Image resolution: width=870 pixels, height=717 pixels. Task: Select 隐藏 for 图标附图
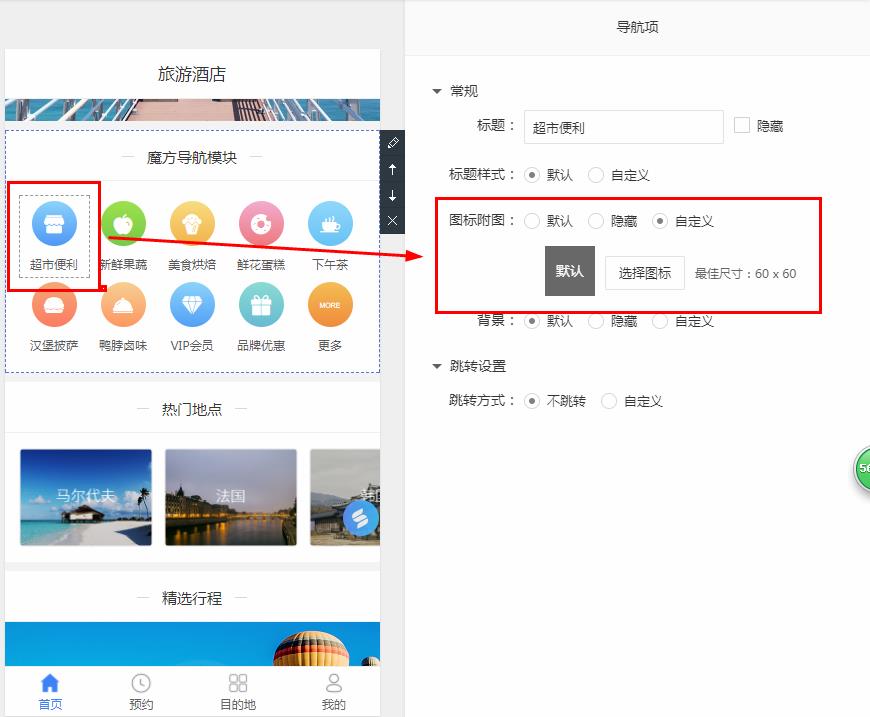(596, 221)
